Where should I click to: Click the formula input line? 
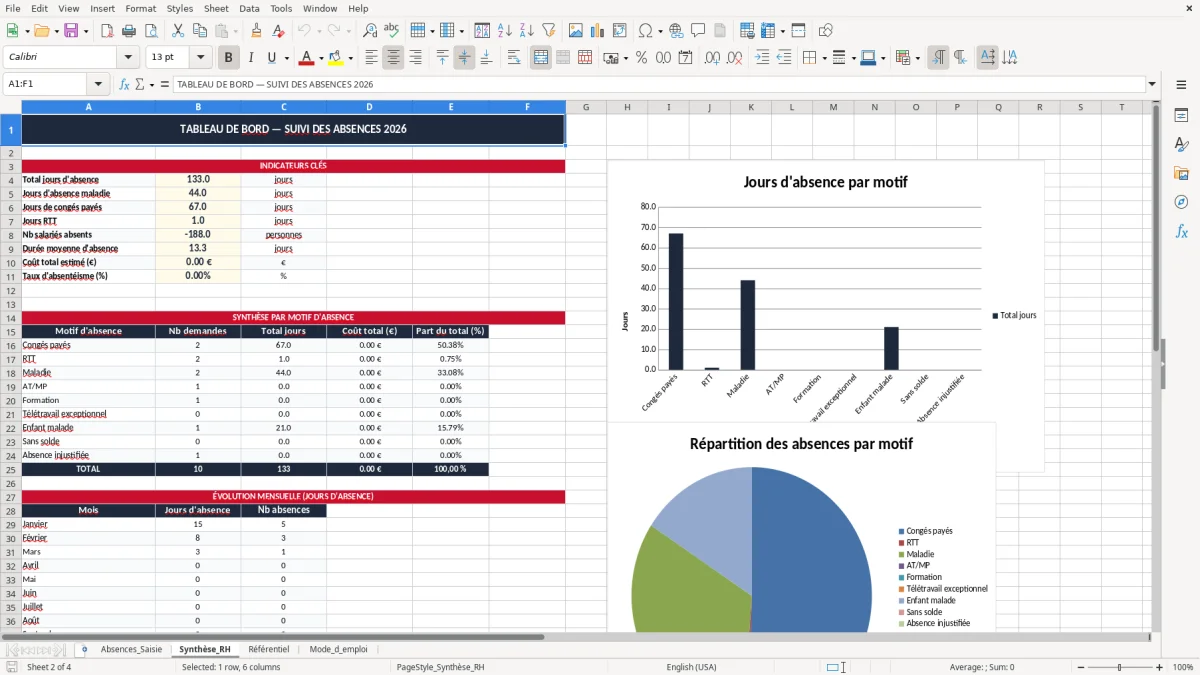pos(659,84)
